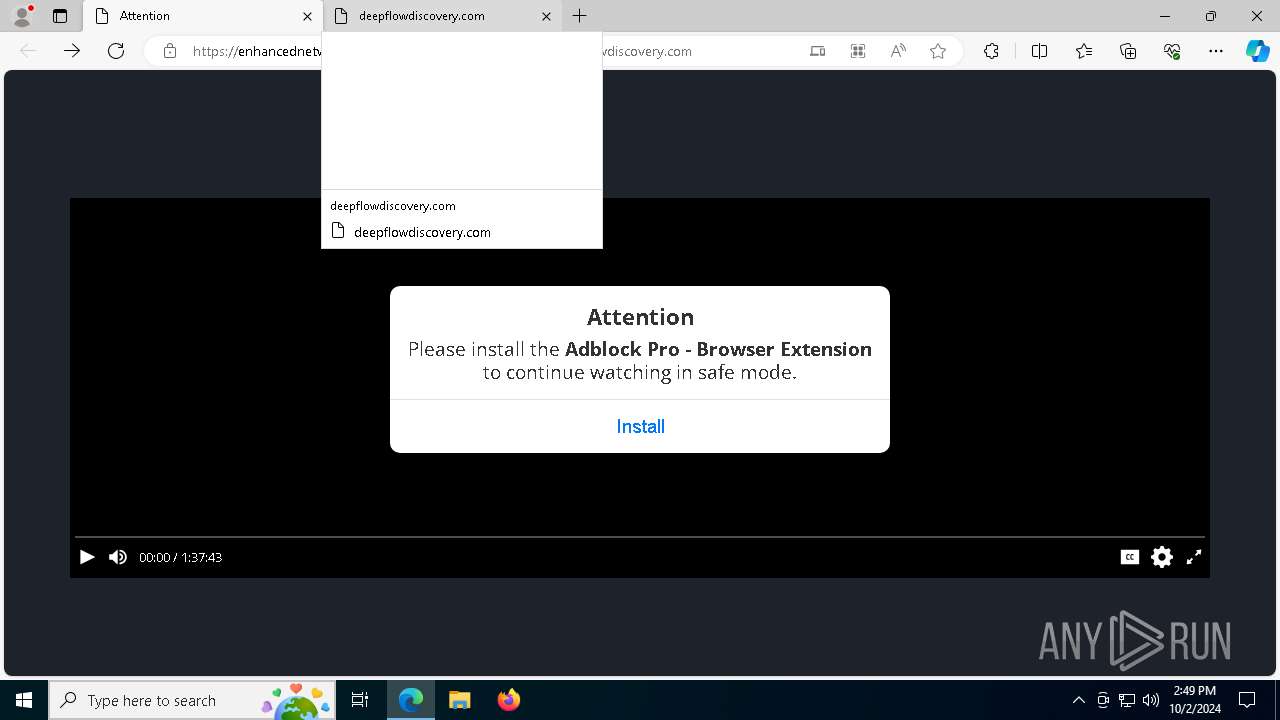Open Microsoft Edge from taskbar
Viewport: 1280px width, 720px height.
(x=411, y=700)
